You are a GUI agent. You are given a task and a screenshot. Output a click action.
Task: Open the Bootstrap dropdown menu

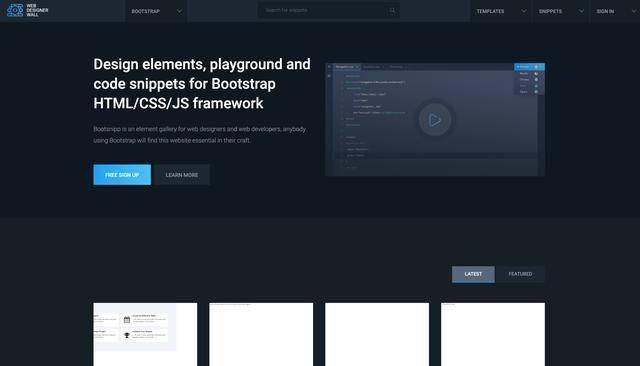click(156, 11)
